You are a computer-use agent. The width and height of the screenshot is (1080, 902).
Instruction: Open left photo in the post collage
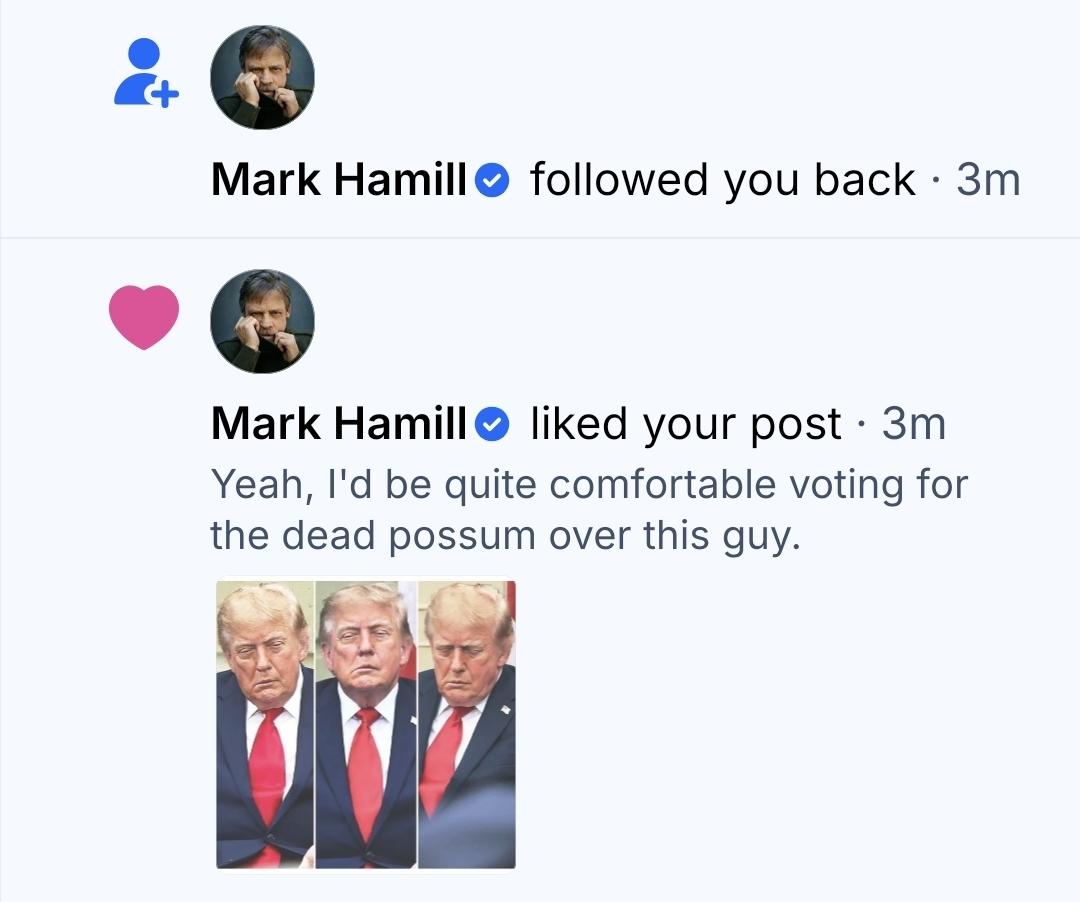pyautogui.click(x=265, y=724)
